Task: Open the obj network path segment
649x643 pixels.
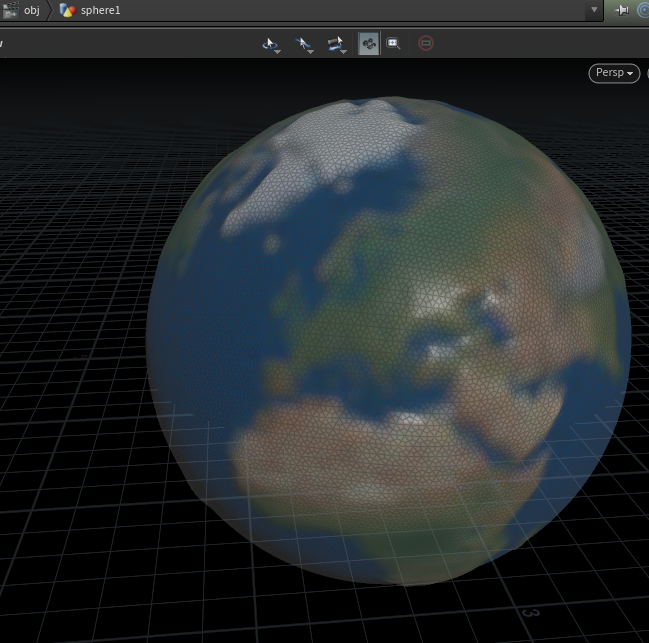Action: click(x=31, y=10)
